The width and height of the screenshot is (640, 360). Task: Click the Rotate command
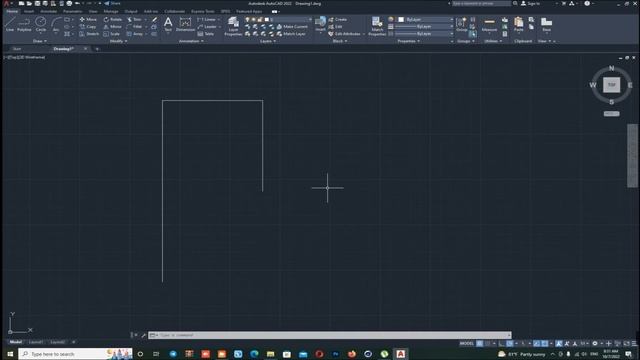[x=113, y=19]
